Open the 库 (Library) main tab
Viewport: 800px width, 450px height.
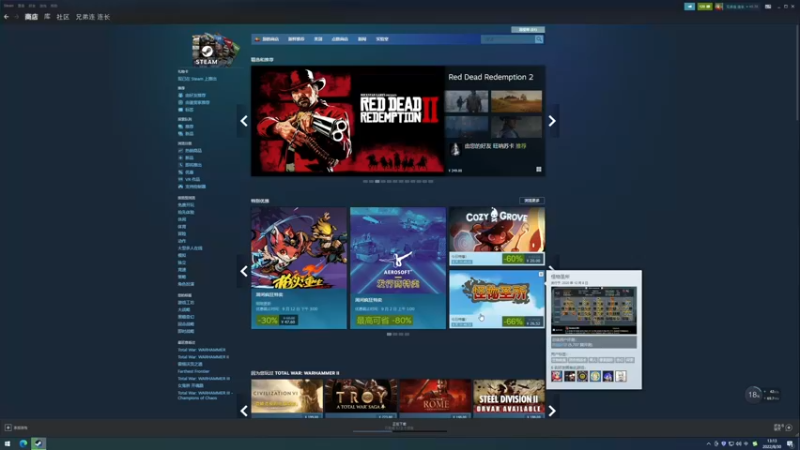(47, 17)
